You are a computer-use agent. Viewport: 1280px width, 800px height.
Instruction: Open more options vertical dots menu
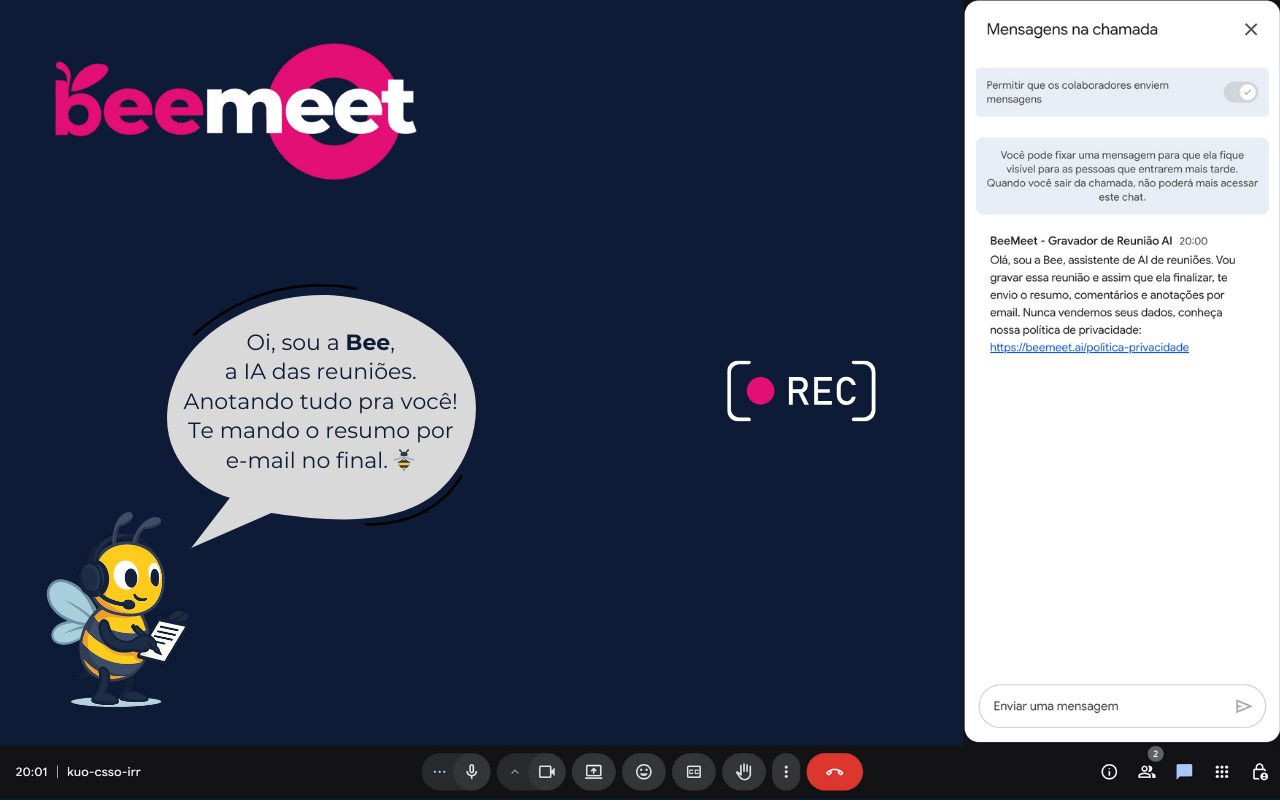tap(786, 772)
